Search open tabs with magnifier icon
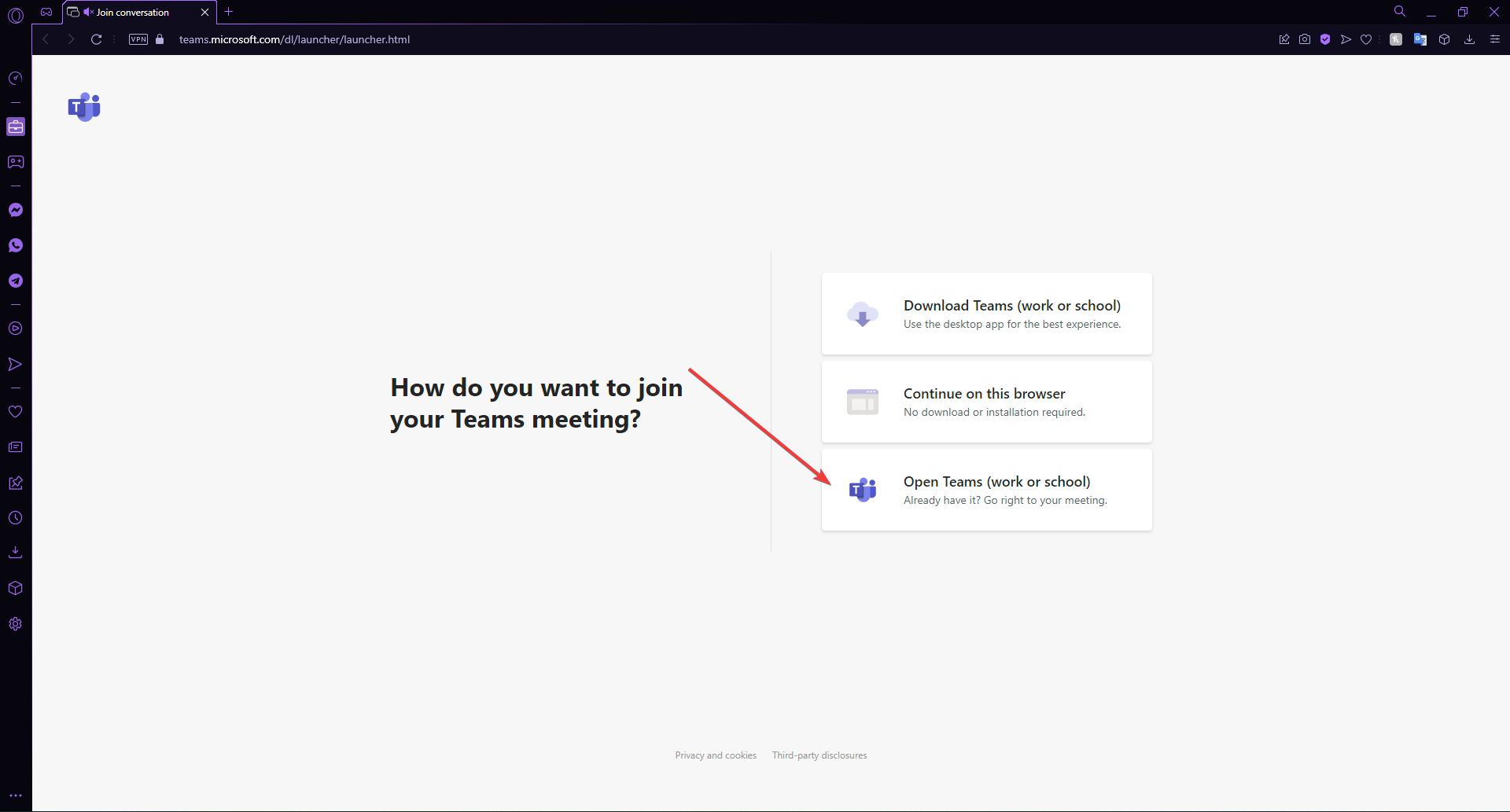 (x=1400, y=12)
